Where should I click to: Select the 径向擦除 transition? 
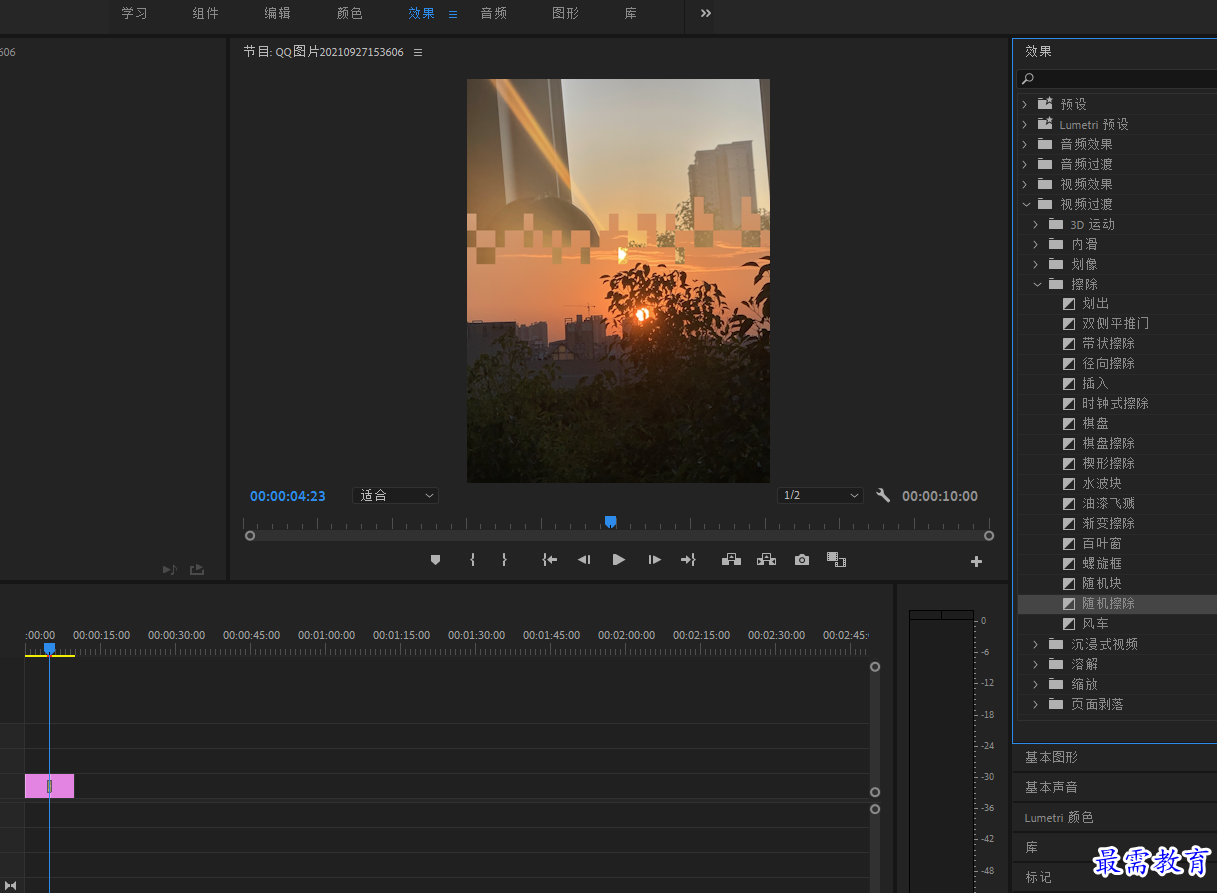1108,364
